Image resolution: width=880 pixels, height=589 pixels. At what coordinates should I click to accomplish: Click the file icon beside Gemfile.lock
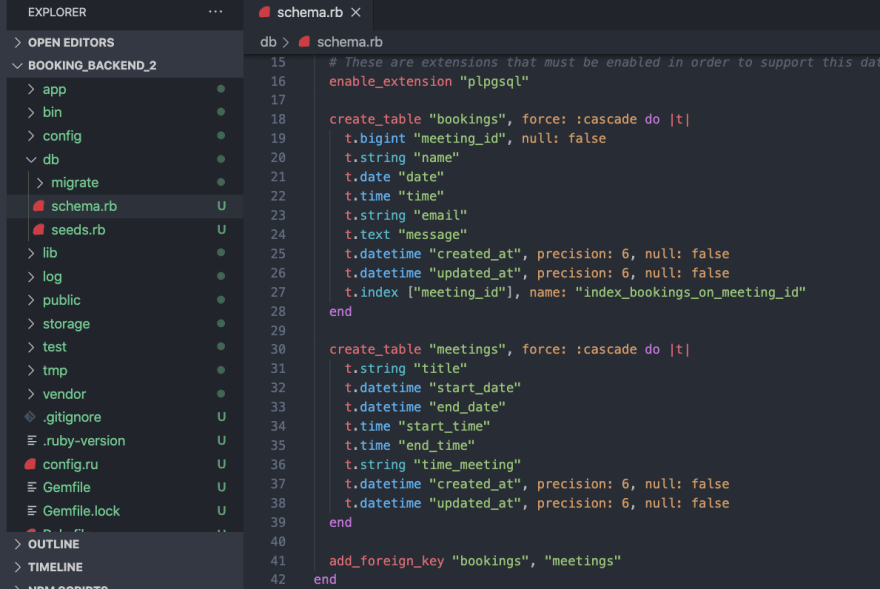pos(31,511)
